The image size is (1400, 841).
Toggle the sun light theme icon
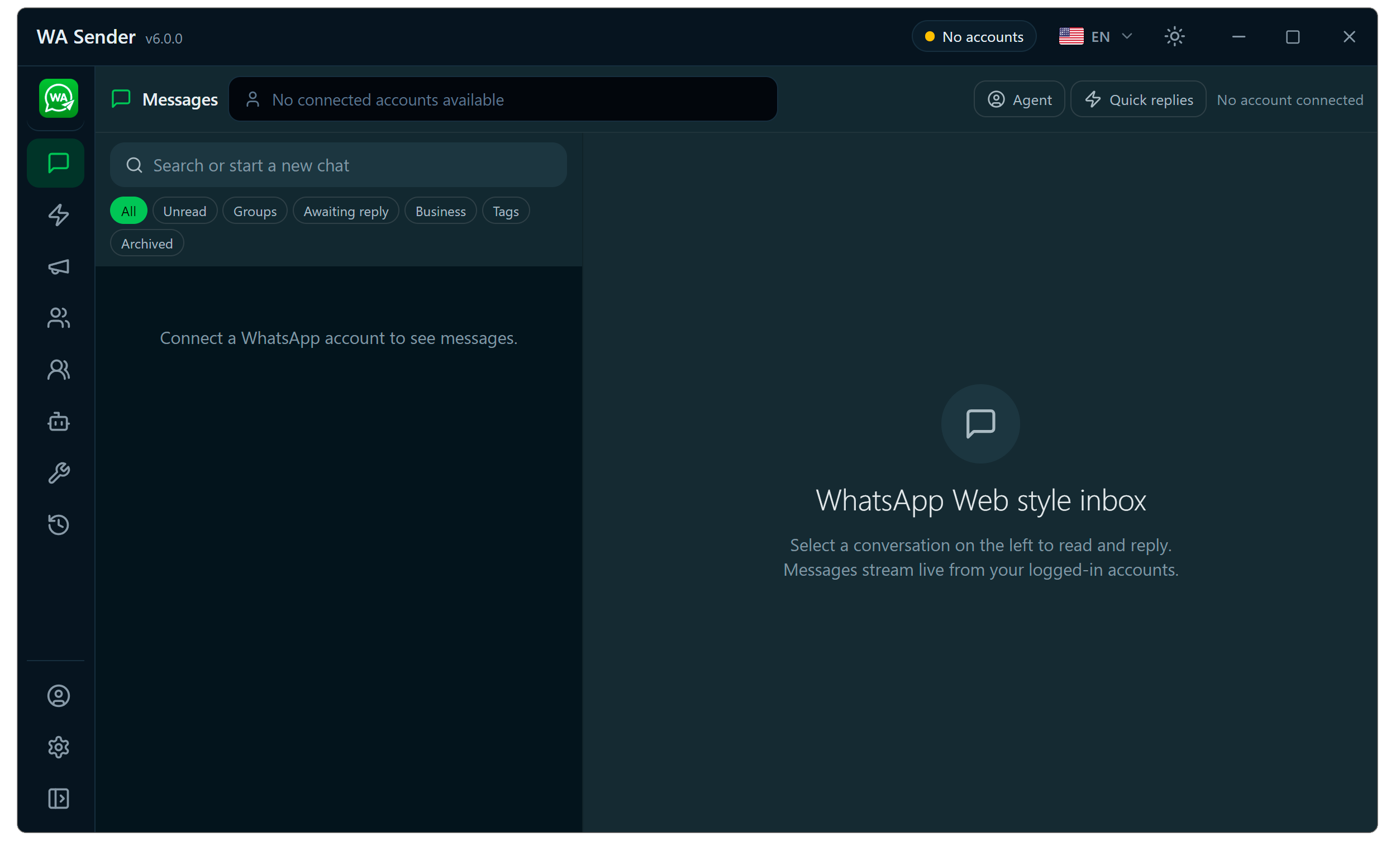coord(1174,37)
